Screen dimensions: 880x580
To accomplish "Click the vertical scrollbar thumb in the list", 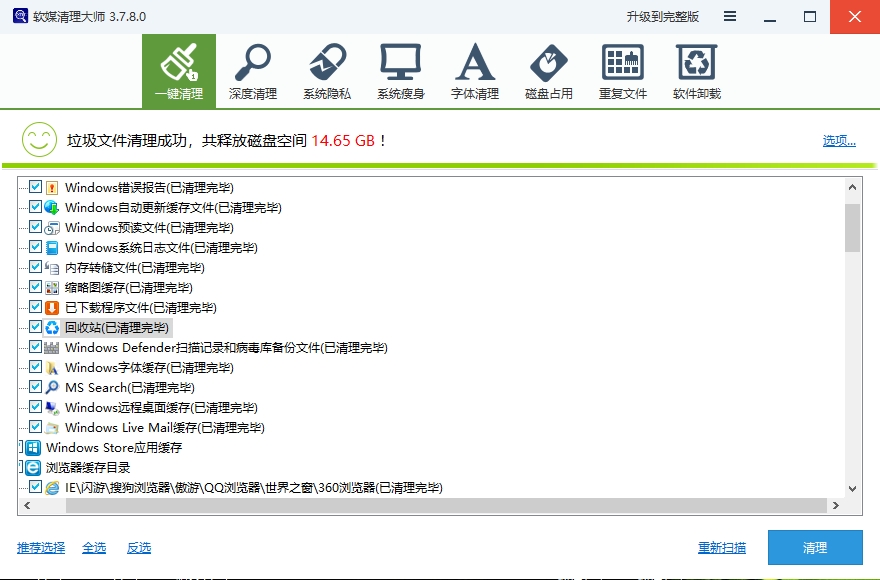I will pos(852,227).
